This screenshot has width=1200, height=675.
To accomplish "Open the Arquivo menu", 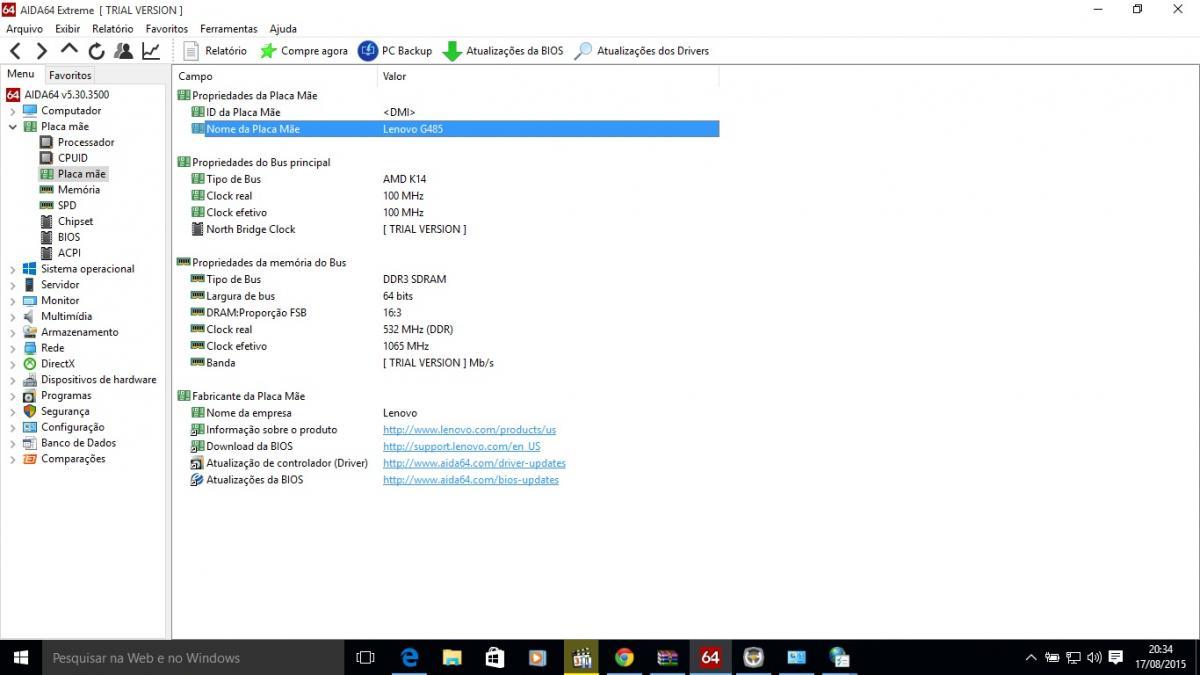I will [x=24, y=29].
